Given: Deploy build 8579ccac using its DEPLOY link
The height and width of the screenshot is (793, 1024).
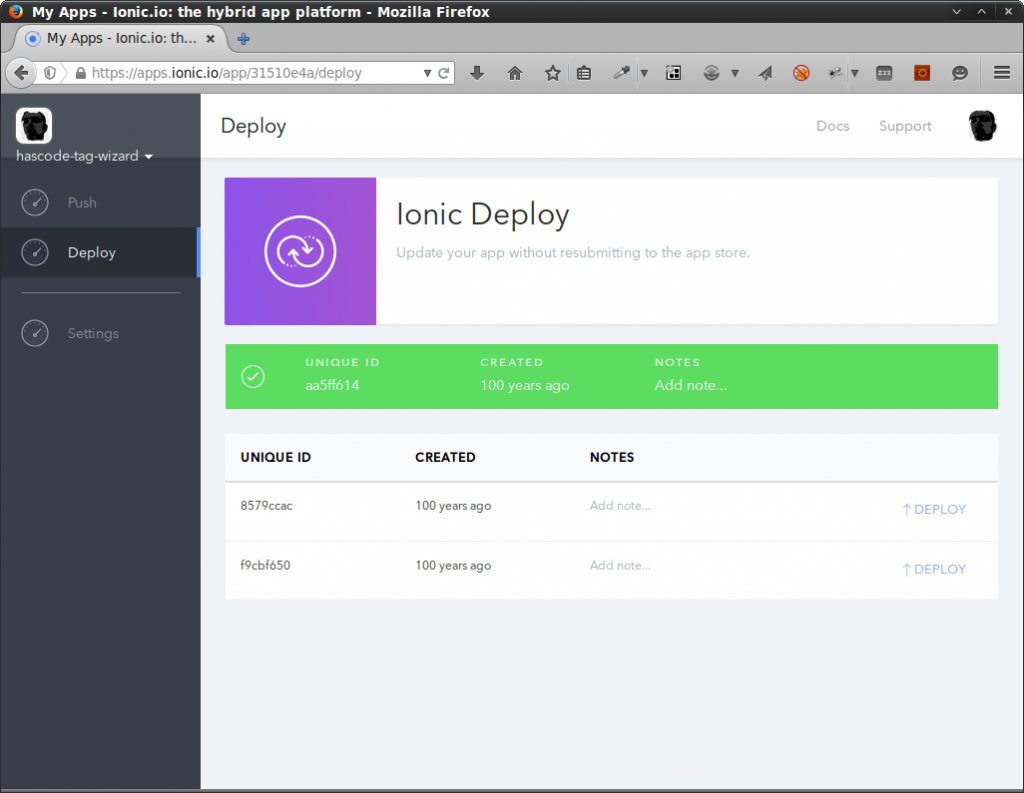Looking at the screenshot, I should pyautogui.click(x=934, y=508).
